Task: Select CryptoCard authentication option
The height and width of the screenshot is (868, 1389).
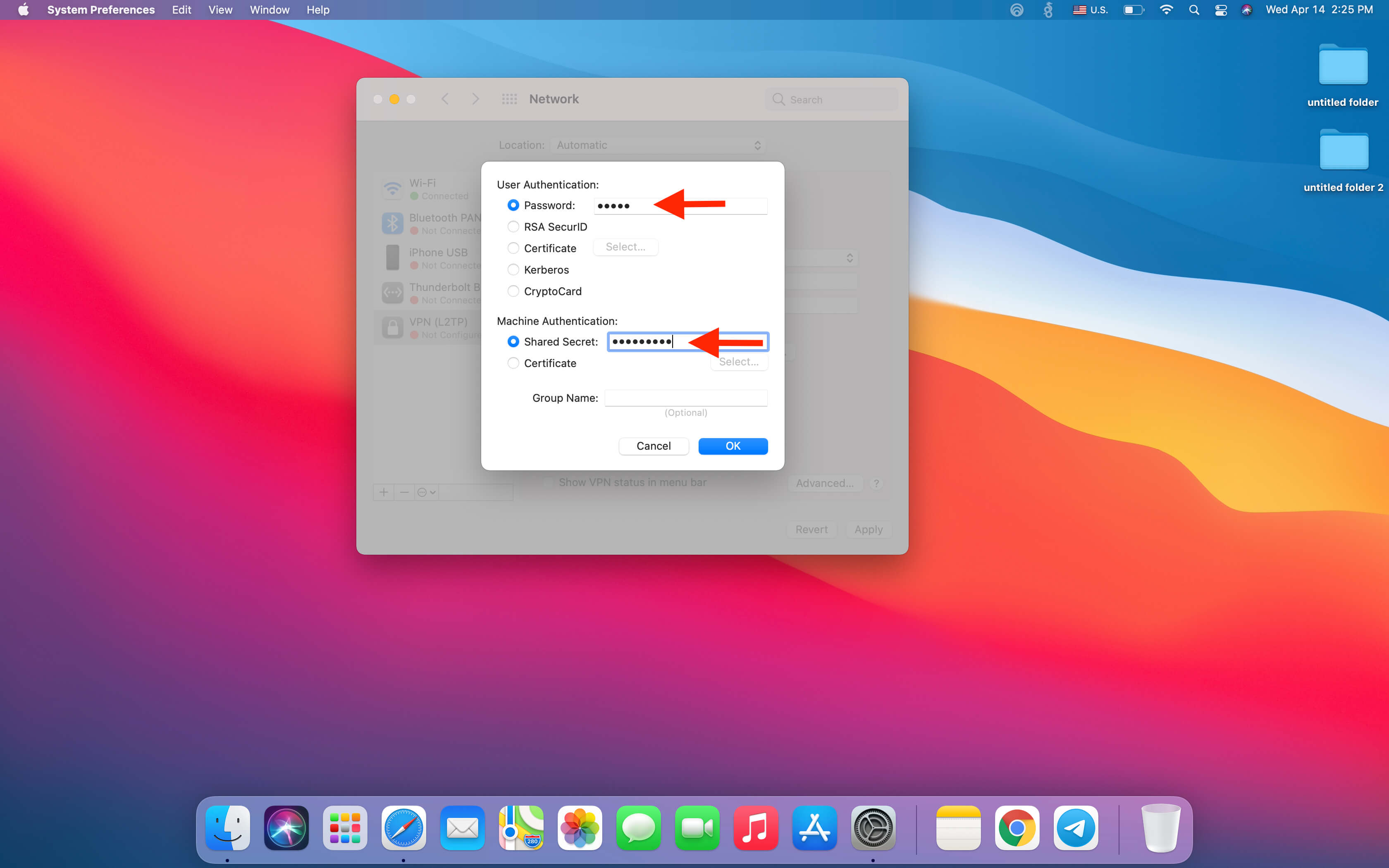Action: 513,291
